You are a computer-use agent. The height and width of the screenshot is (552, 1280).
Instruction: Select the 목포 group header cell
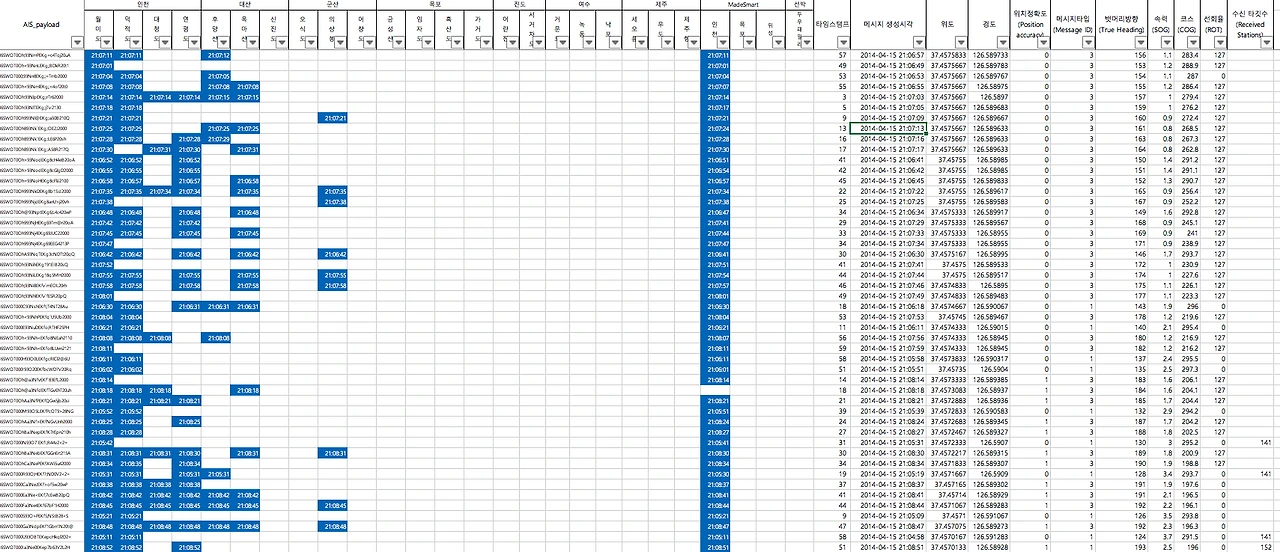coord(436,5)
